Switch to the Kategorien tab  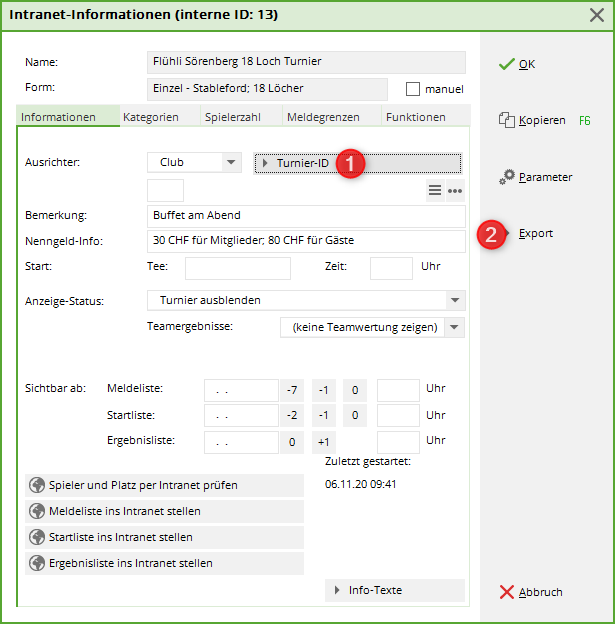point(150,117)
